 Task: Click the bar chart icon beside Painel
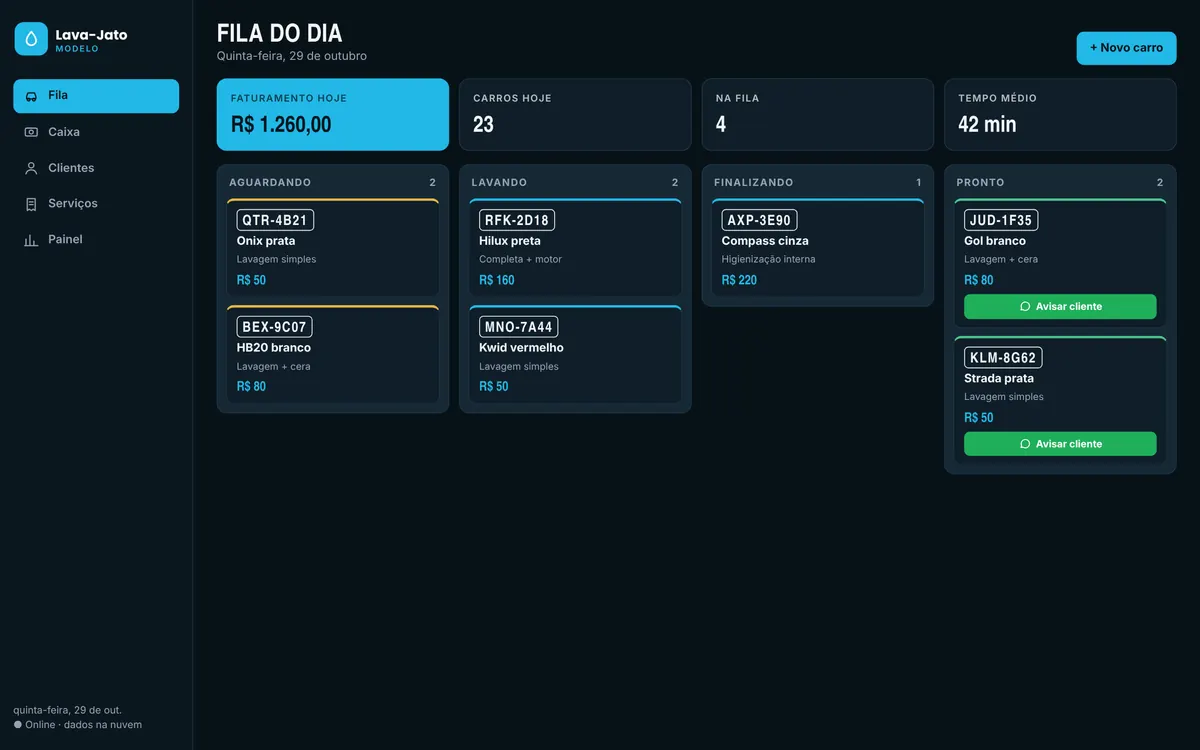click(31, 240)
